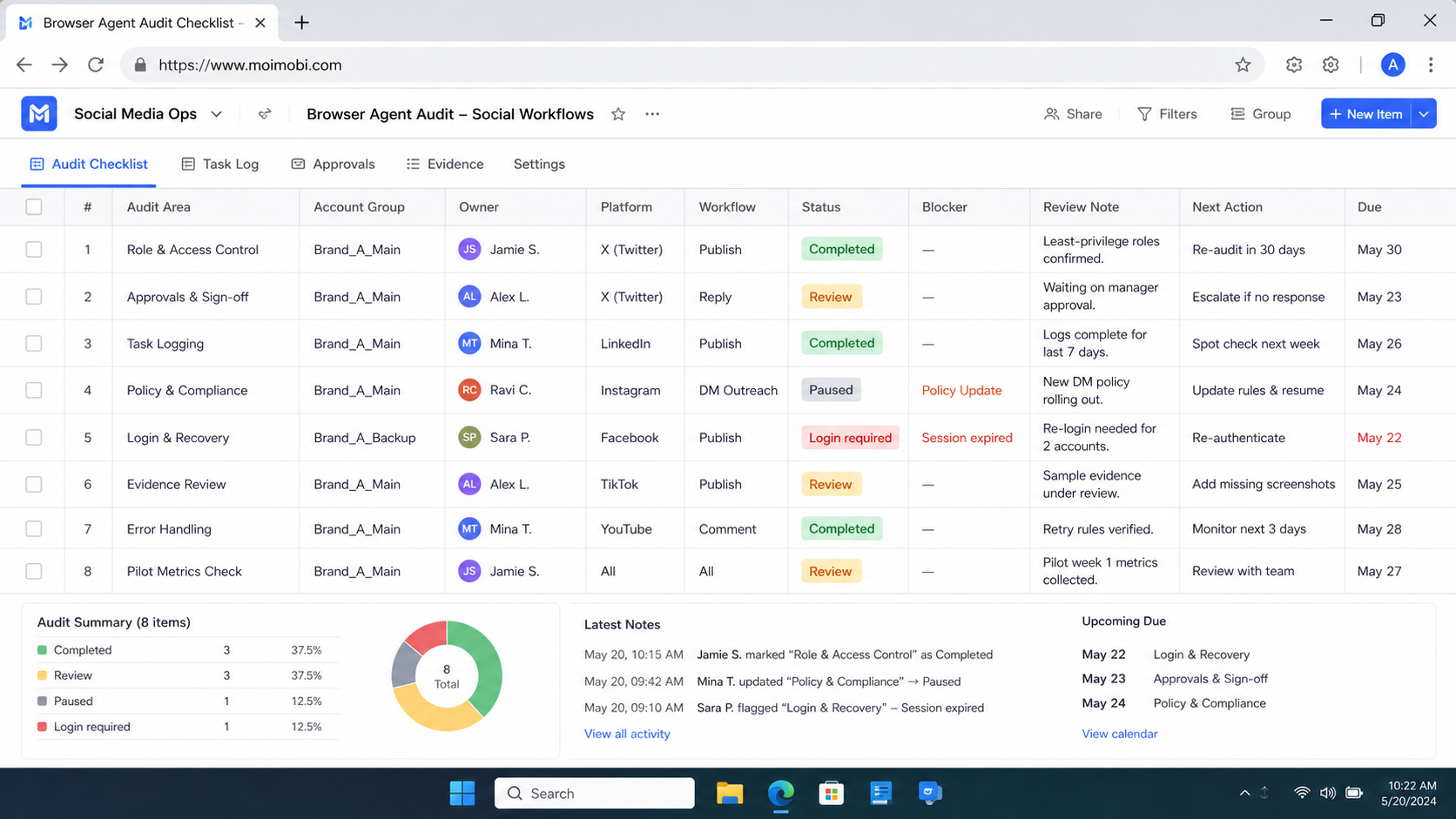Open the Paused status in Policy & Compliance row

point(831,390)
